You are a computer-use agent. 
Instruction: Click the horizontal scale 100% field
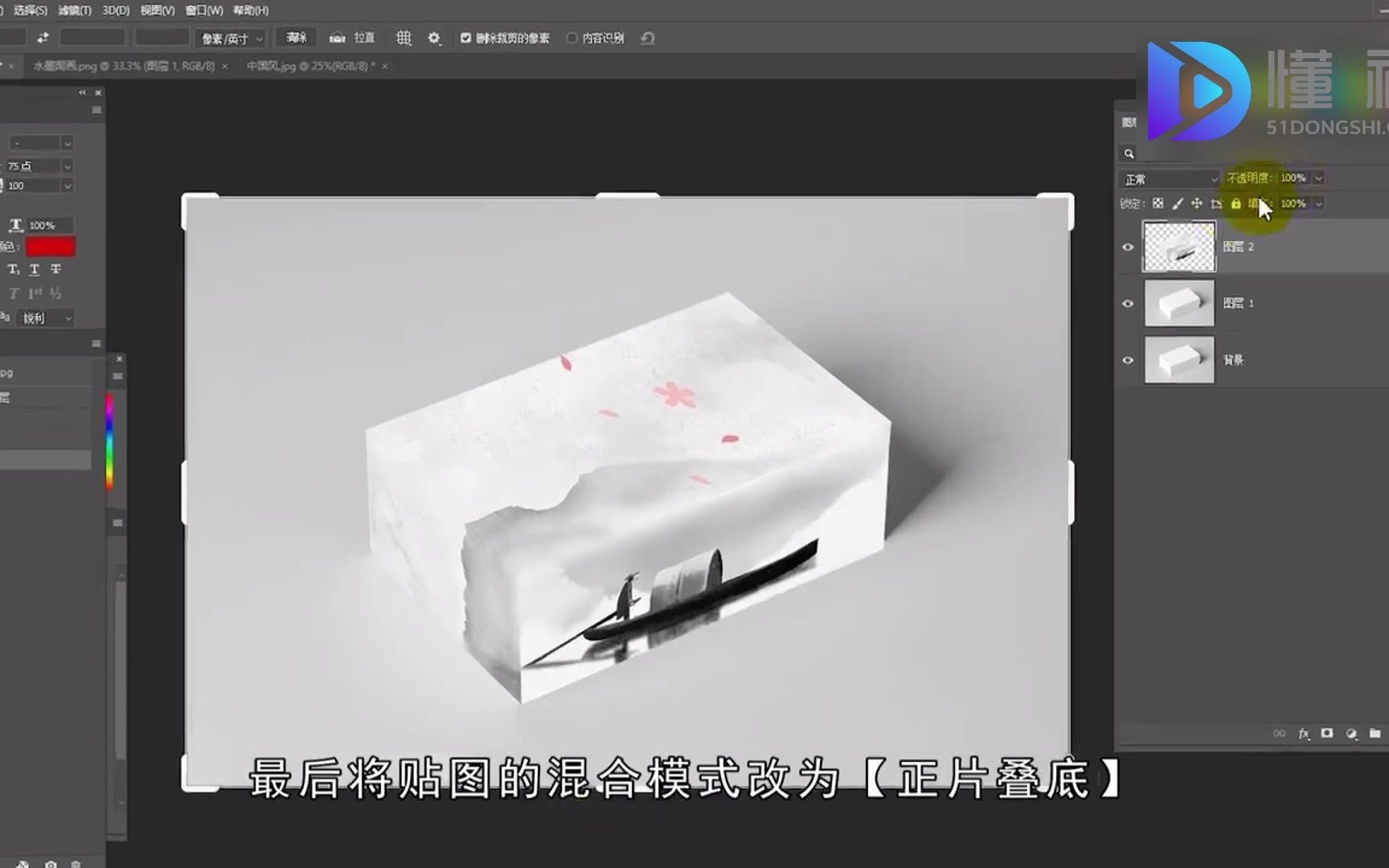pos(50,225)
